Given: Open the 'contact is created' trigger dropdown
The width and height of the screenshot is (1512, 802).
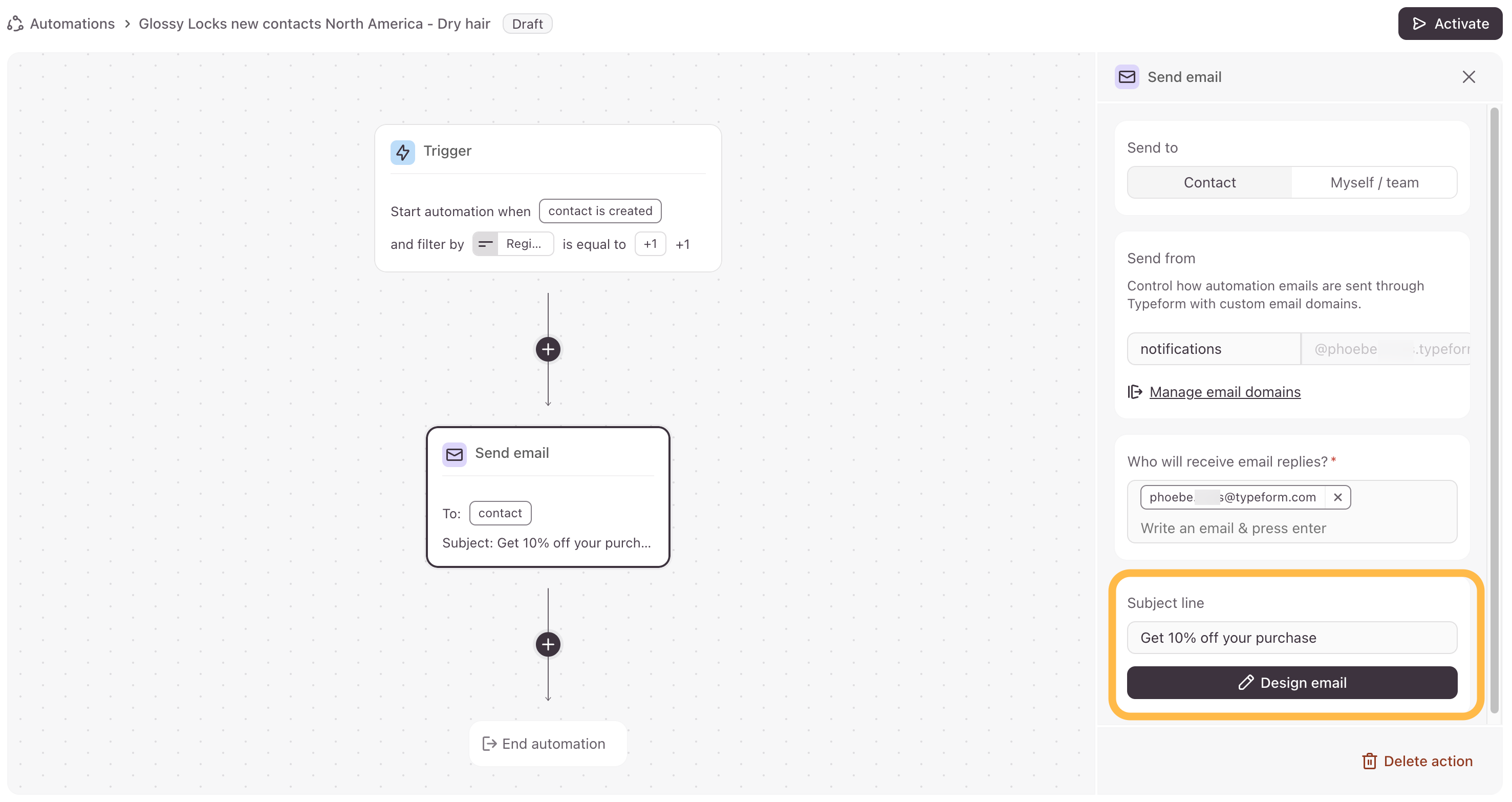Looking at the screenshot, I should pyautogui.click(x=600, y=211).
